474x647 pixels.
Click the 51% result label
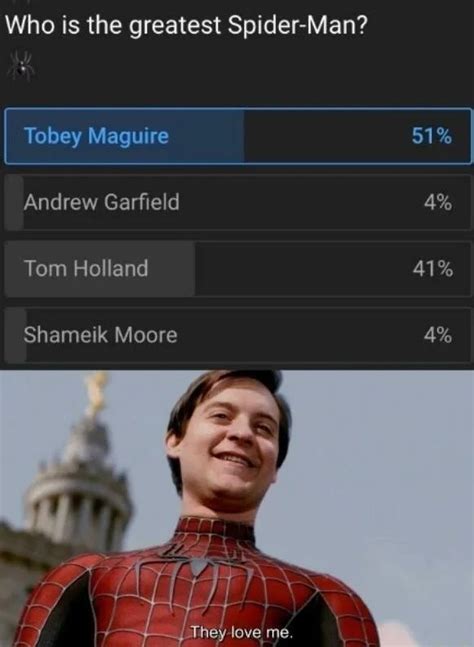[432, 136]
